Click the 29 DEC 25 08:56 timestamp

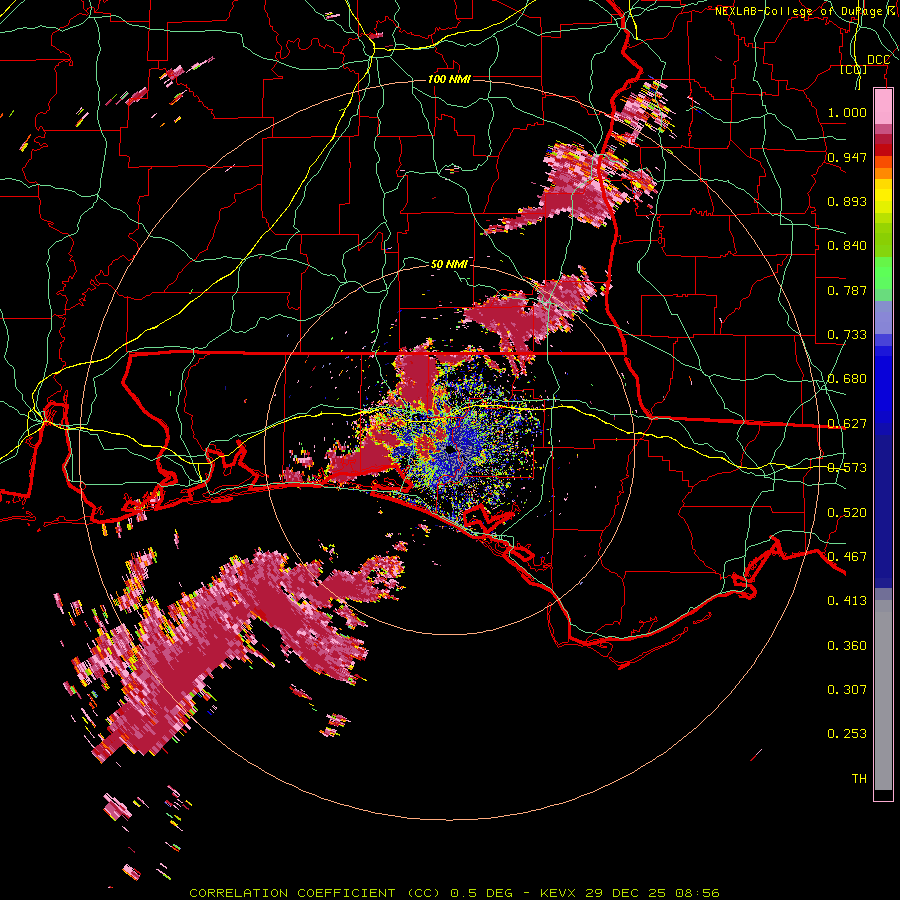coord(652,893)
